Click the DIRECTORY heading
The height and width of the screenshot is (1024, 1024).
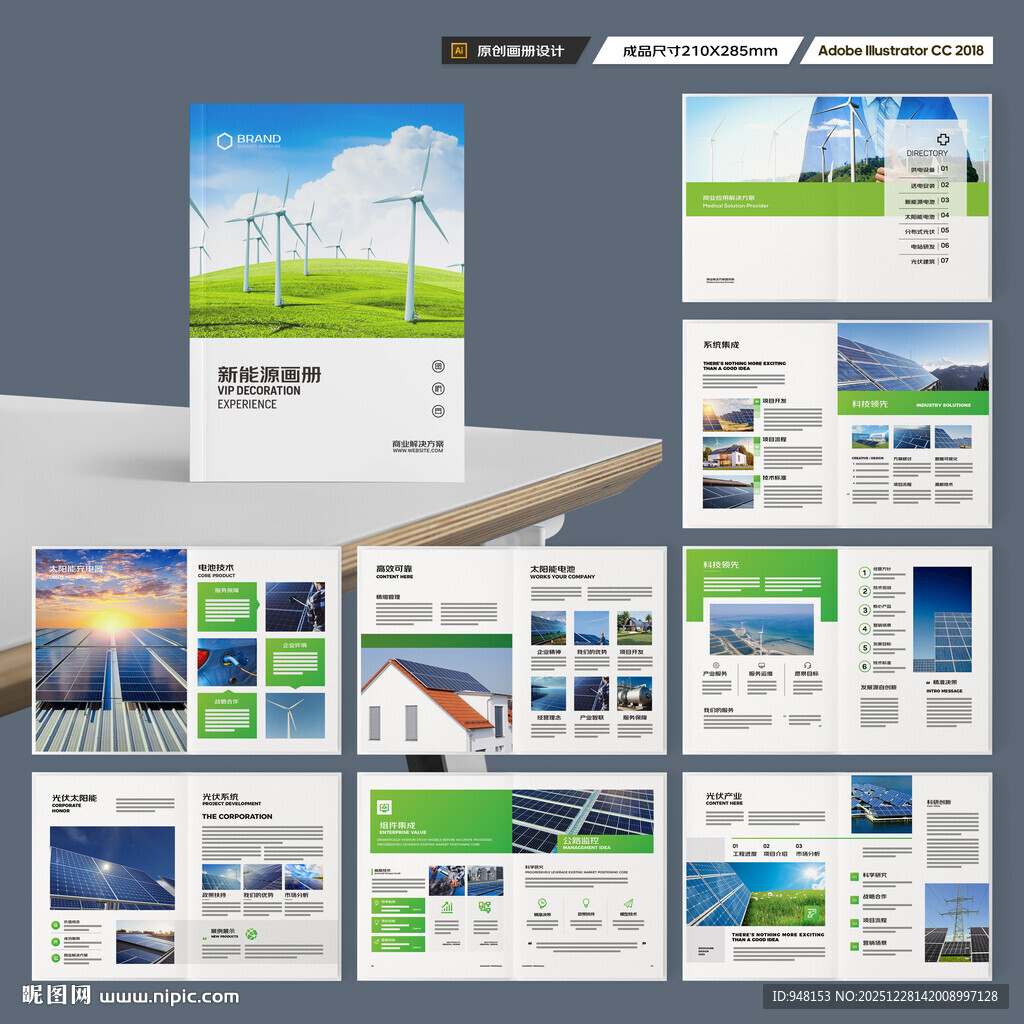point(927,153)
